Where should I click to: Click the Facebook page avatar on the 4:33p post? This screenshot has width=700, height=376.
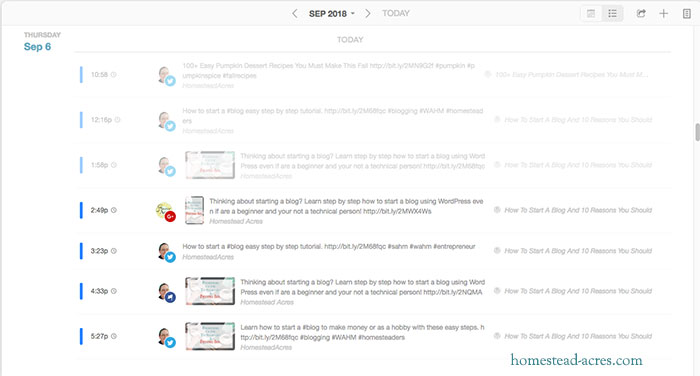point(166,292)
